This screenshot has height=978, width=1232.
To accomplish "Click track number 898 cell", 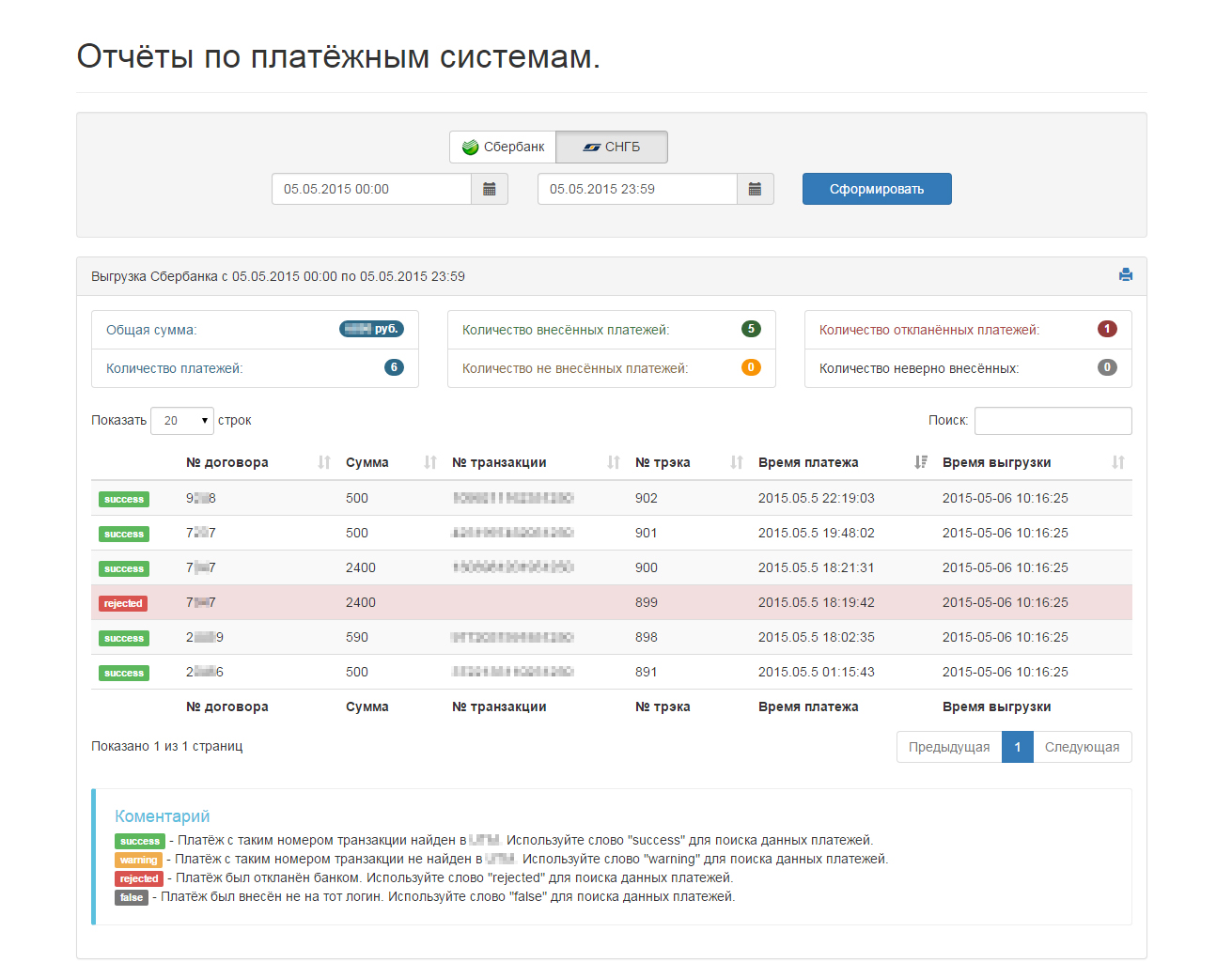I will pos(647,637).
